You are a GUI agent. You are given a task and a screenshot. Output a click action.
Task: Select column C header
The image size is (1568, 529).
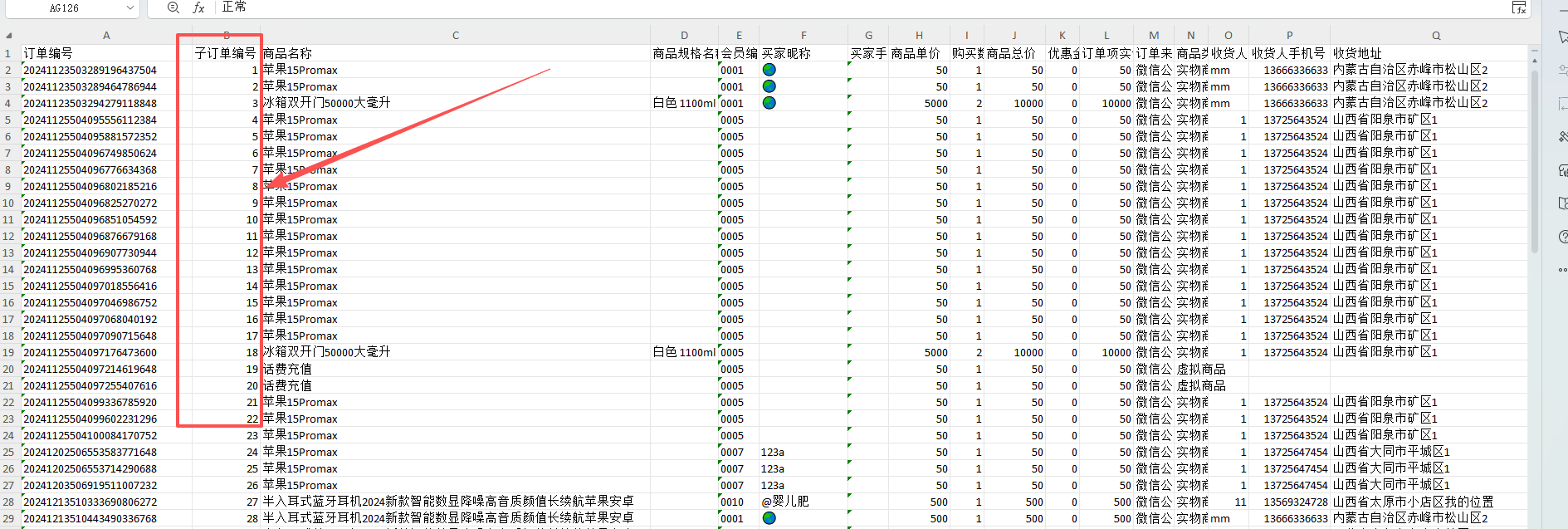[456, 36]
